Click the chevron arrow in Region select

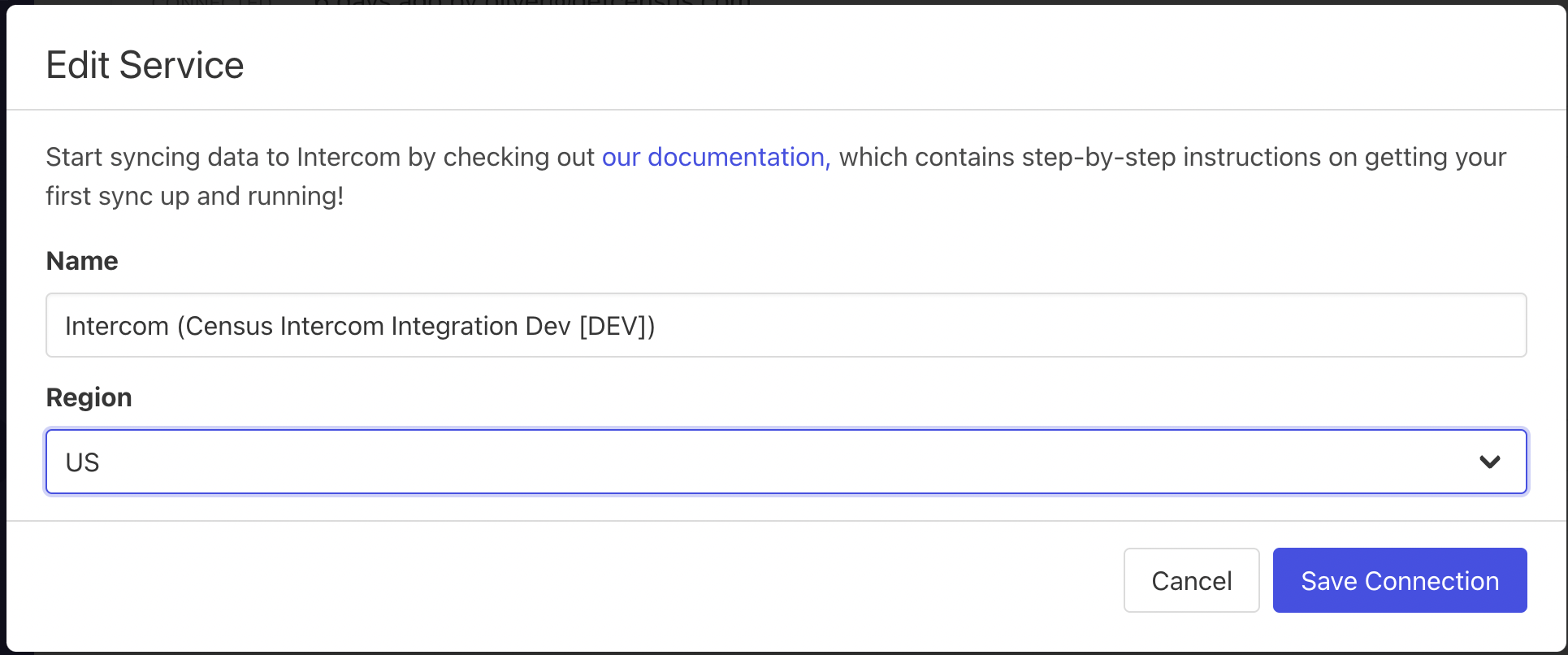tap(1489, 462)
